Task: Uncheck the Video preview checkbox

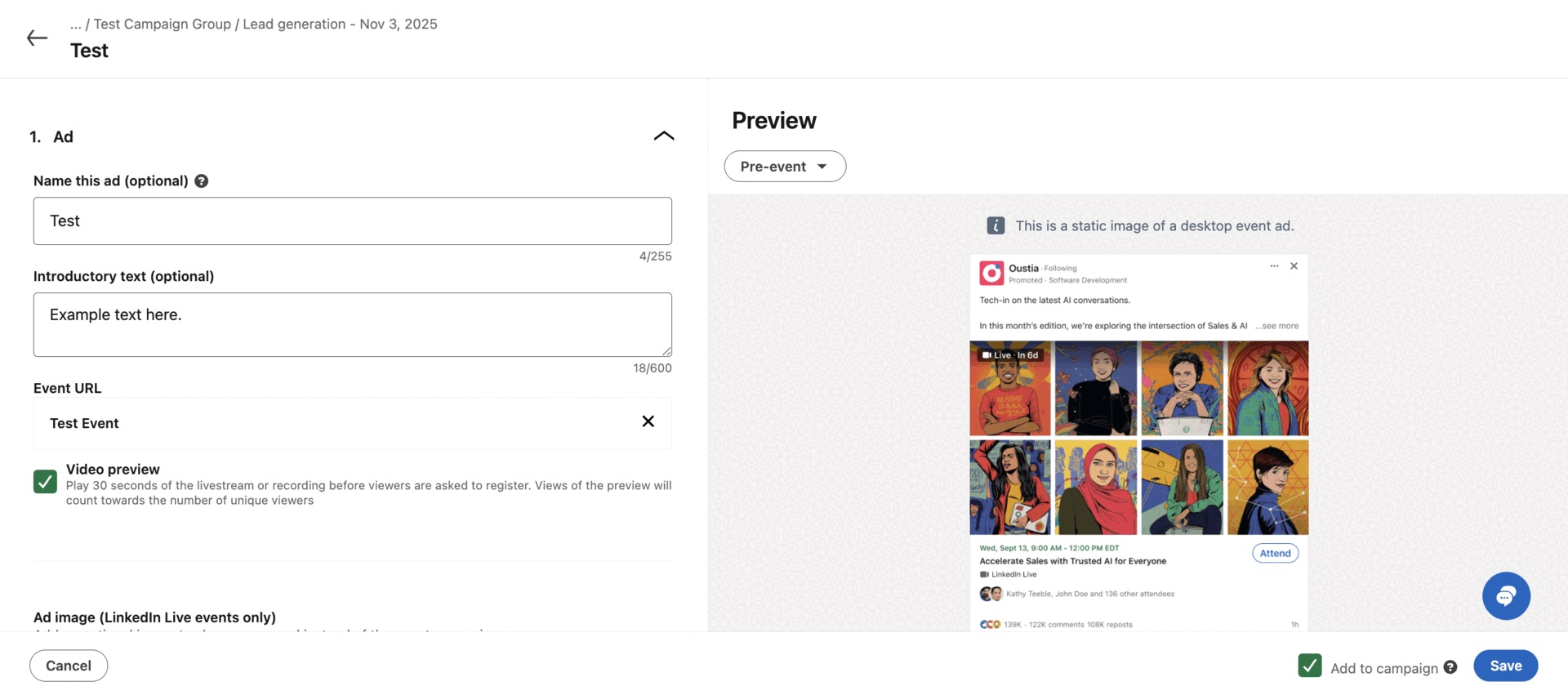Action: point(46,482)
